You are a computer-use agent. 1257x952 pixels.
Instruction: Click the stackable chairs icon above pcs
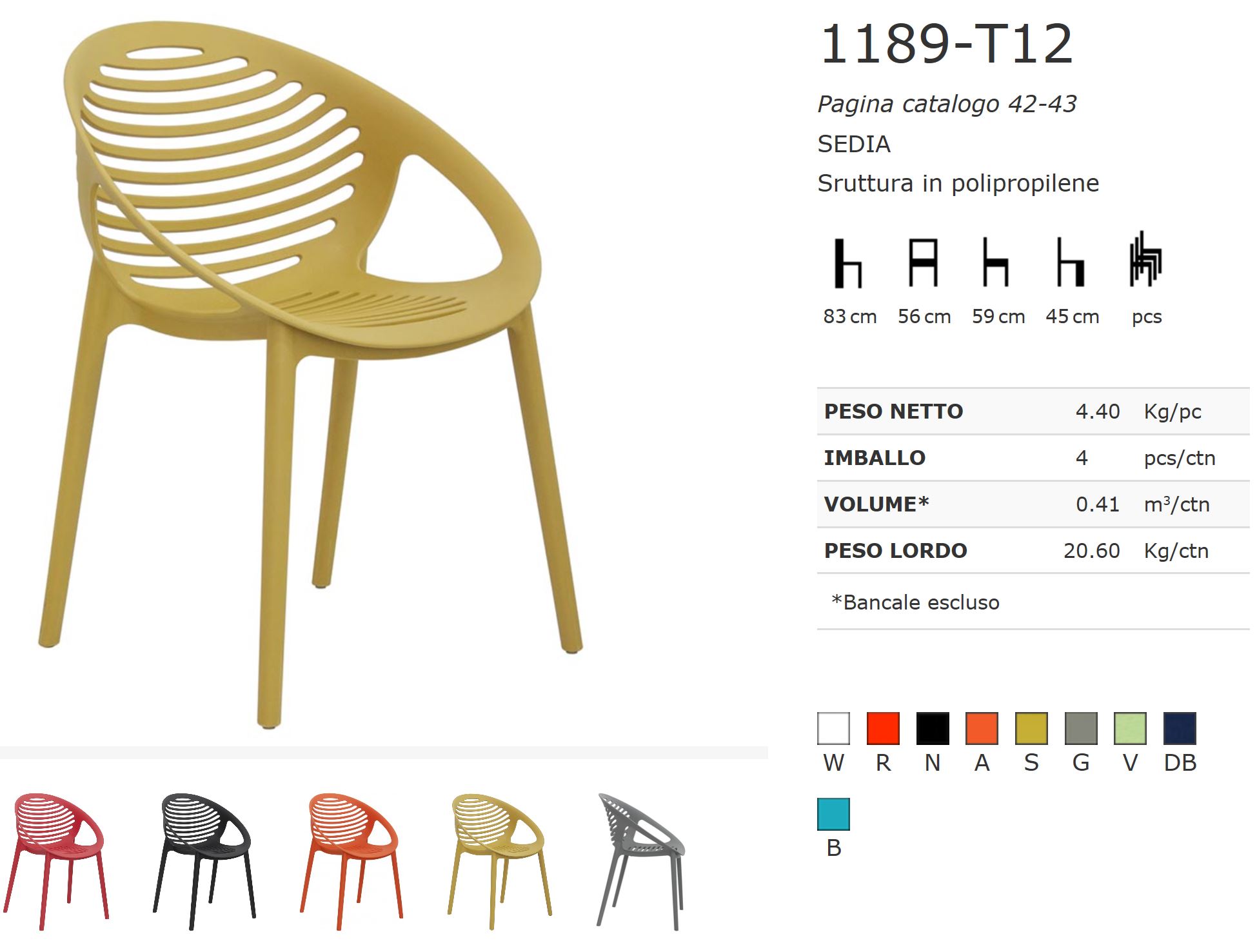click(1145, 259)
